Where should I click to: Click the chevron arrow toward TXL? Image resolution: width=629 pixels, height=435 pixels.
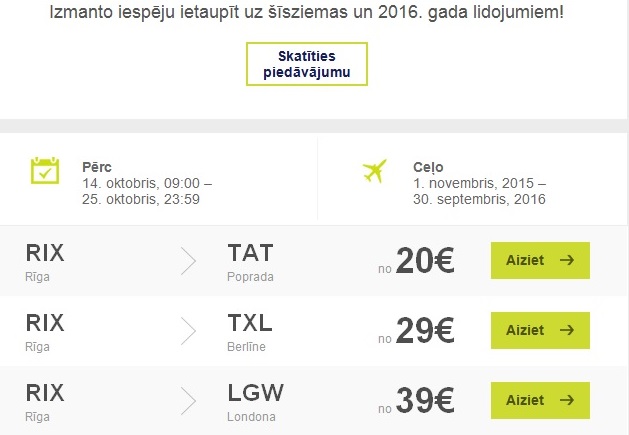pos(188,331)
